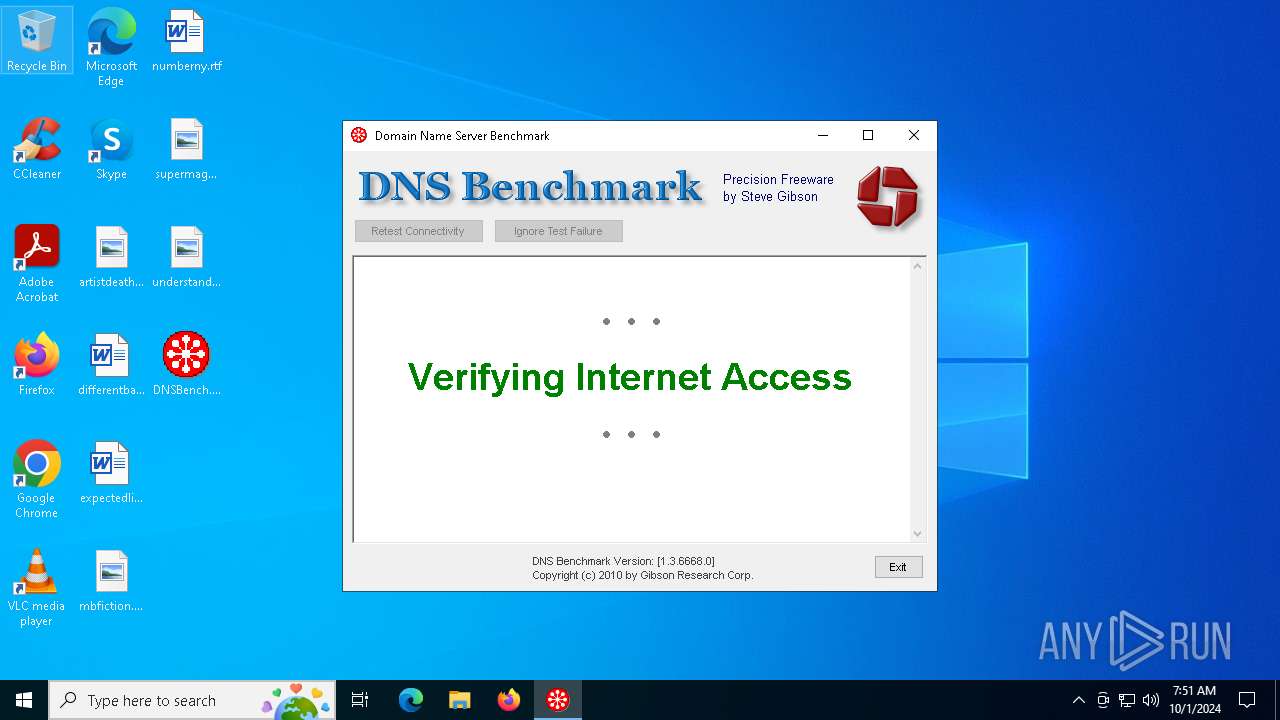
Task: Open the volume control tray icon
Action: coord(1151,700)
